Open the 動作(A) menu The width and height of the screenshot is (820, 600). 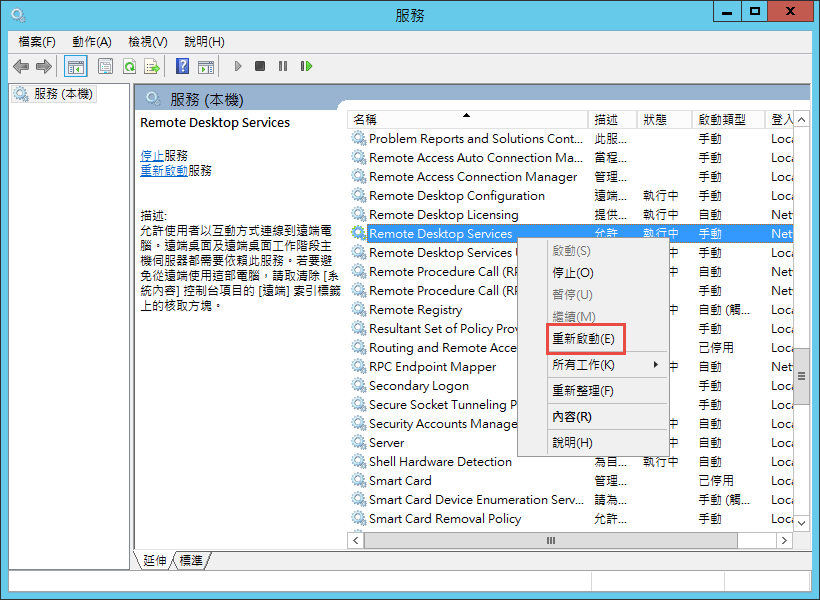click(x=92, y=42)
